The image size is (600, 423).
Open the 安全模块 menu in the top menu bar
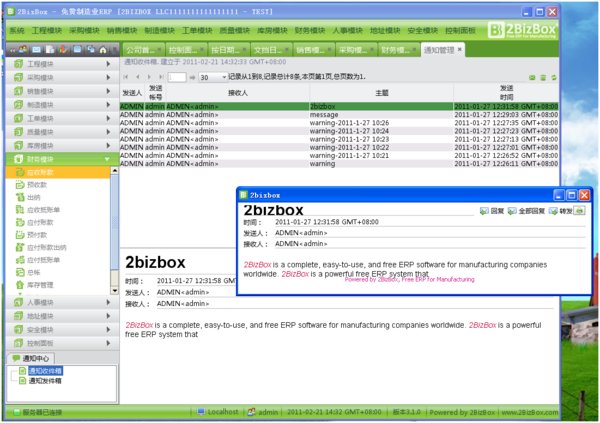(422, 30)
